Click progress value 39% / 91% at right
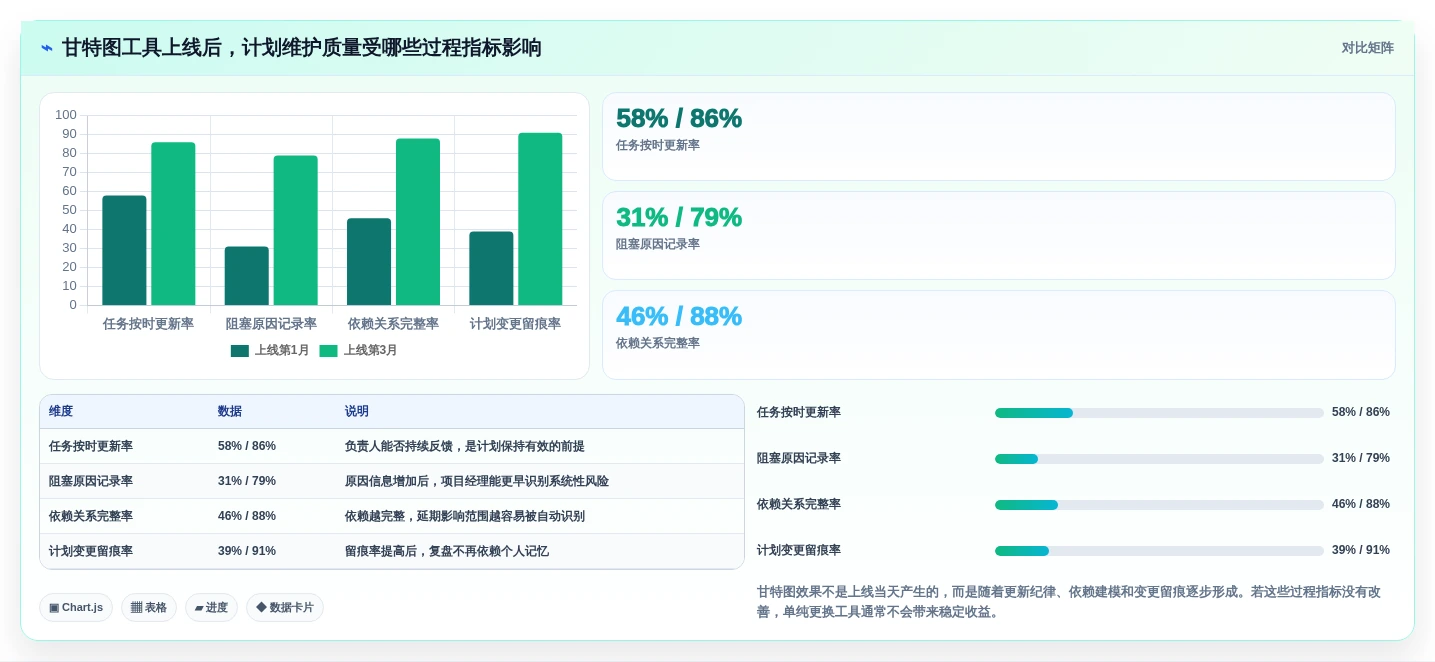1435x662 pixels. 1361,550
